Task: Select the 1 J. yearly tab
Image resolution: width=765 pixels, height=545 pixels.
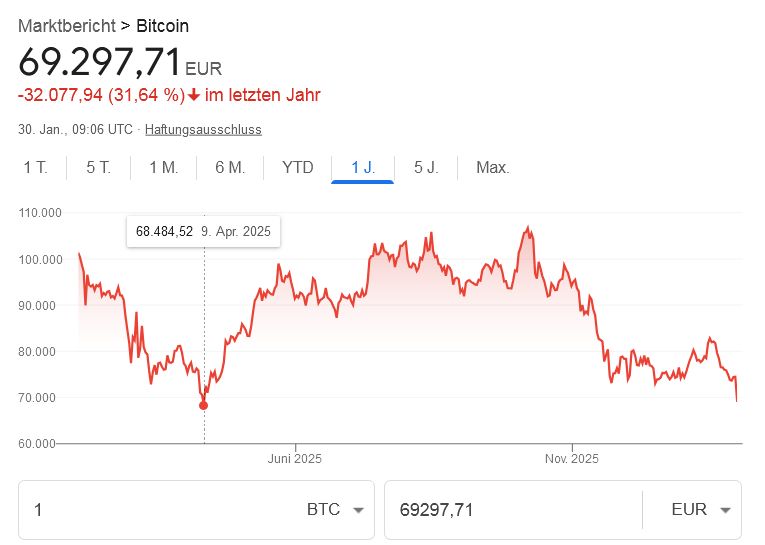Action: 363,167
